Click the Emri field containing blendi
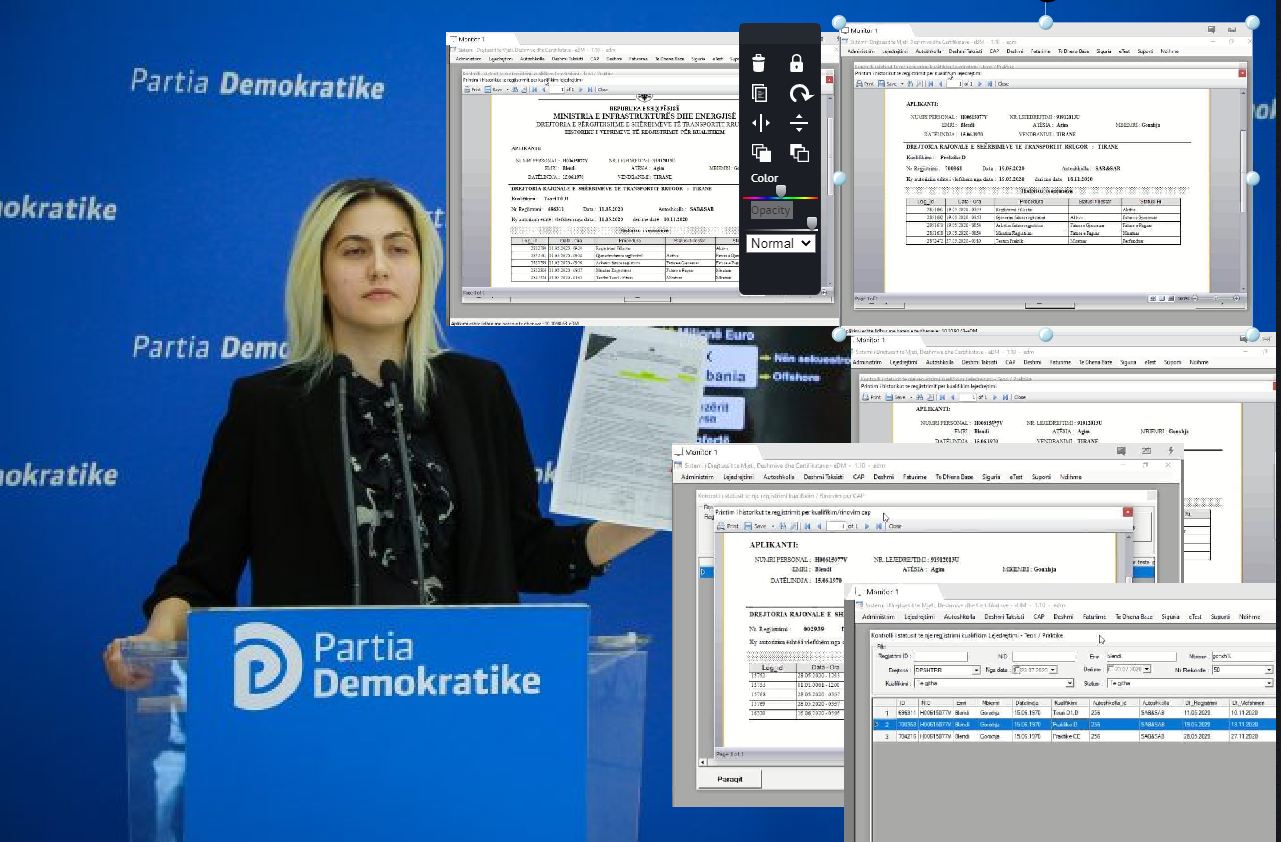The height and width of the screenshot is (842, 1281). coord(1141,656)
